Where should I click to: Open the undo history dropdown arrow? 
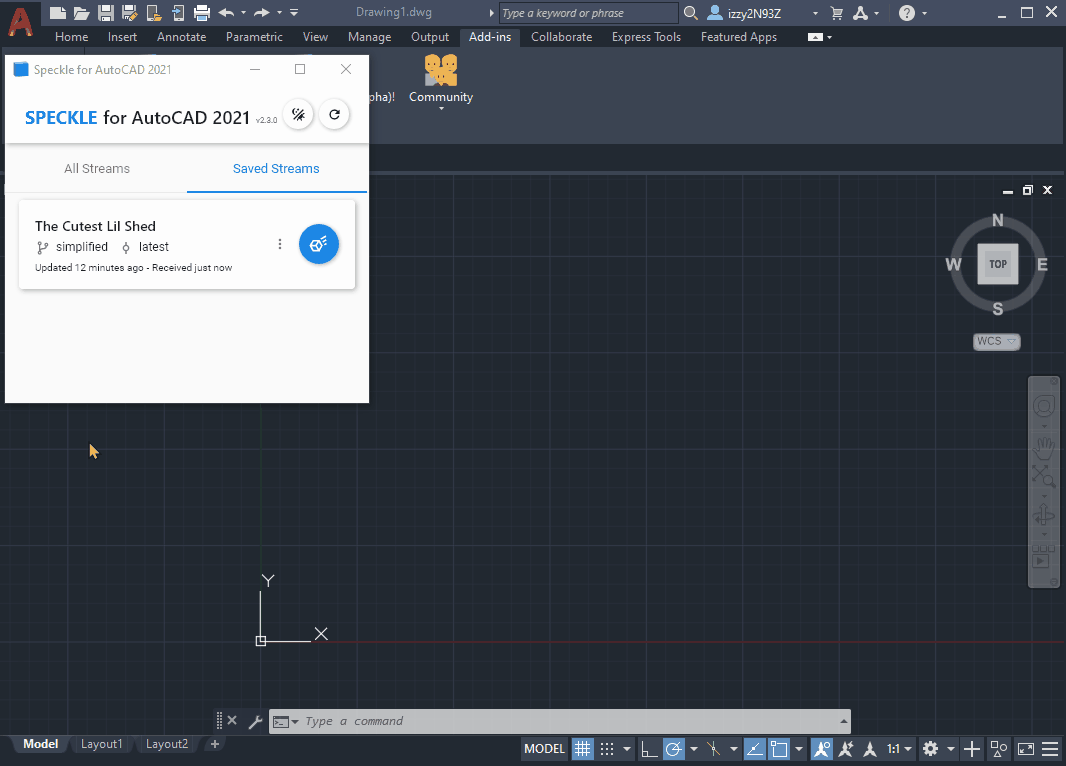click(243, 12)
